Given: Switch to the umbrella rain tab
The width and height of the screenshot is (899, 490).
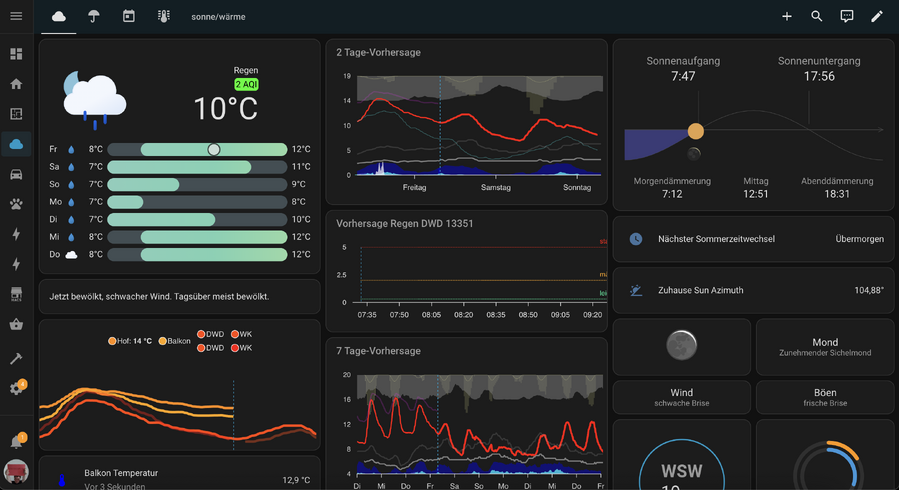Looking at the screenshot, I should (93, 16).
